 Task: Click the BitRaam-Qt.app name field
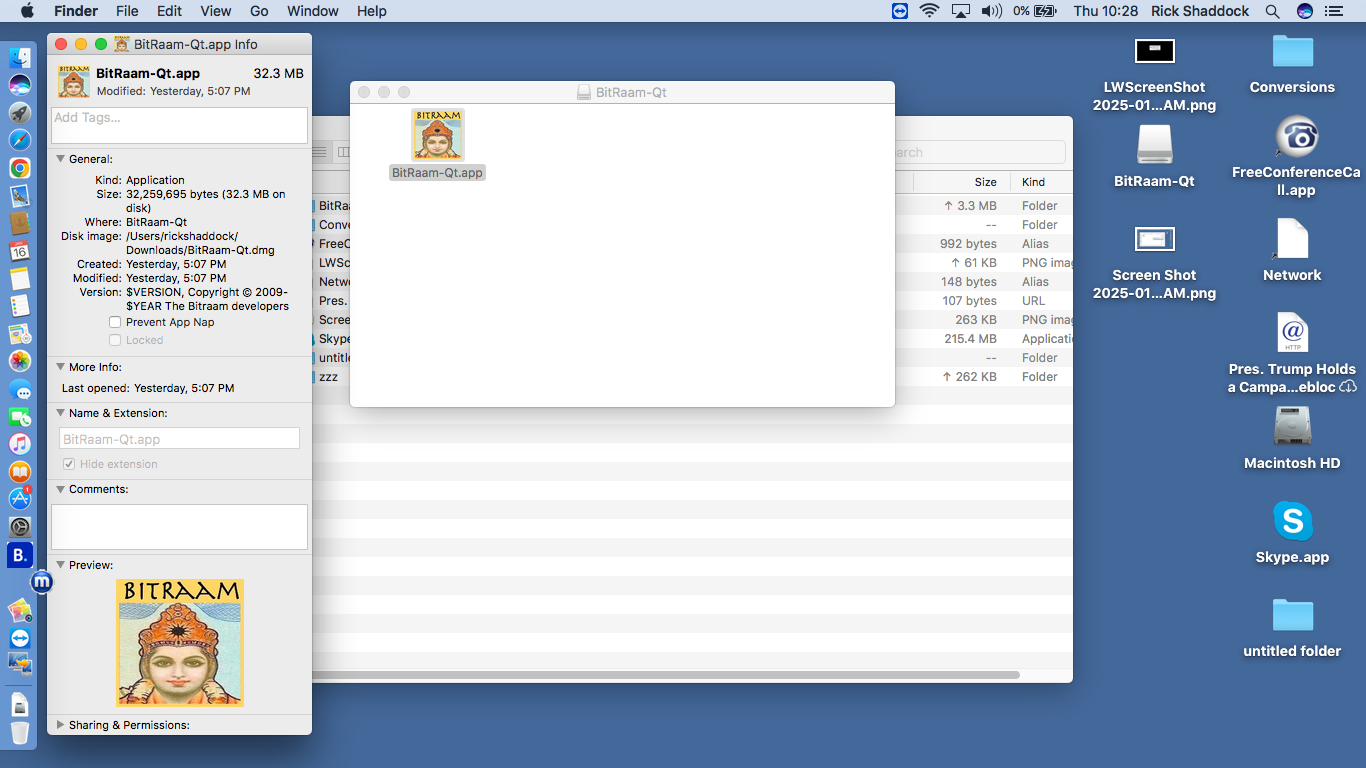[180, 439]
